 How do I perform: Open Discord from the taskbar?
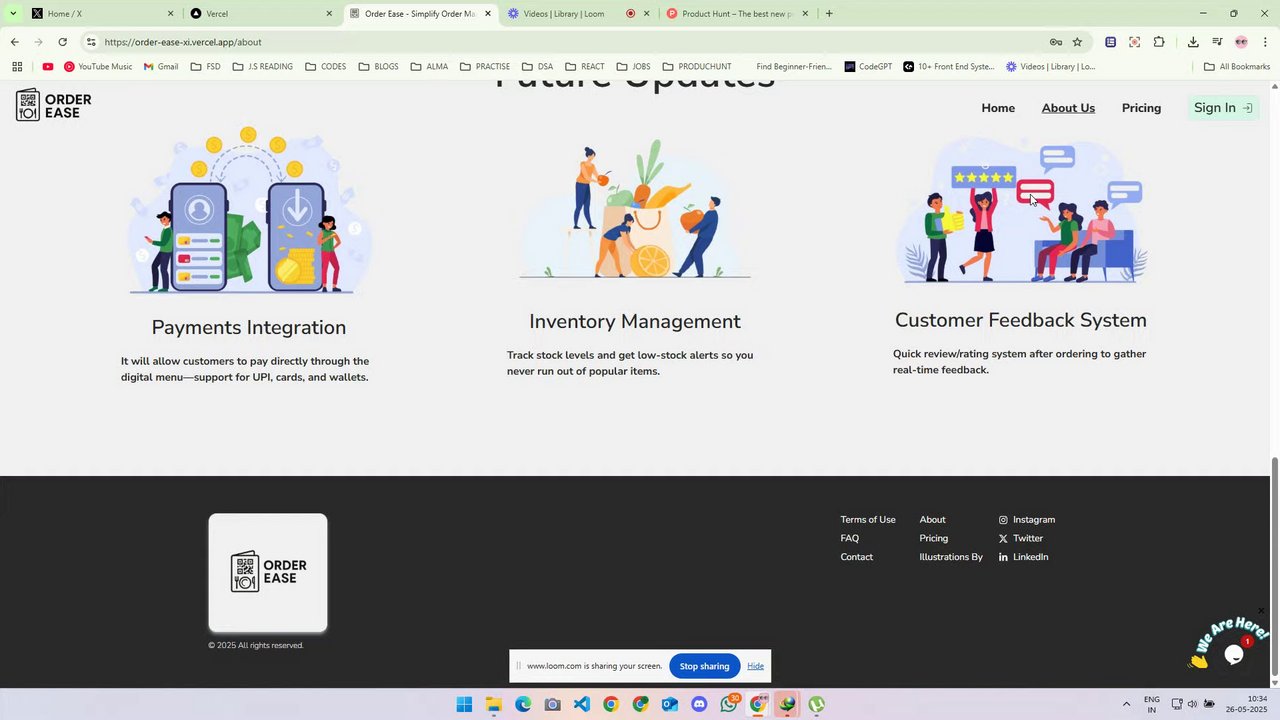(699, 704)
